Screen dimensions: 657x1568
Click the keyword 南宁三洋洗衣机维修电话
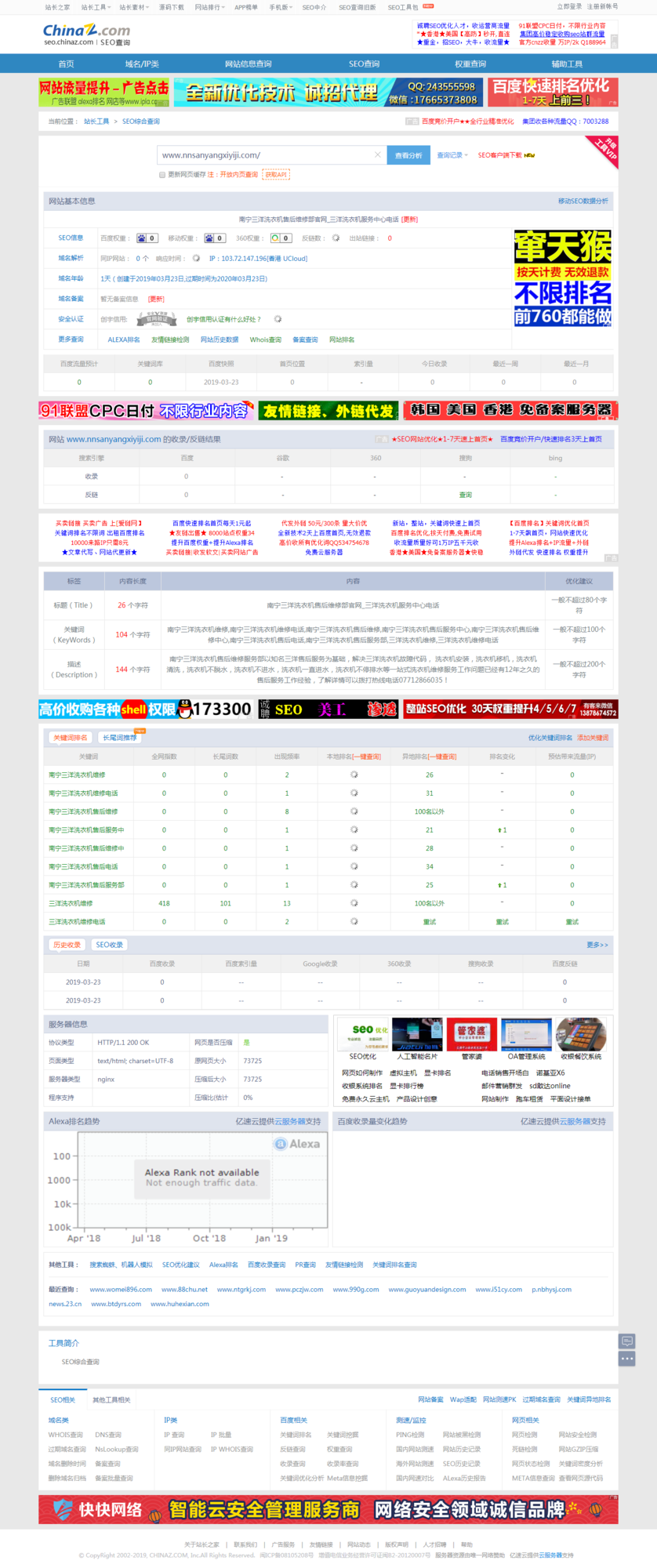point(83,793)
